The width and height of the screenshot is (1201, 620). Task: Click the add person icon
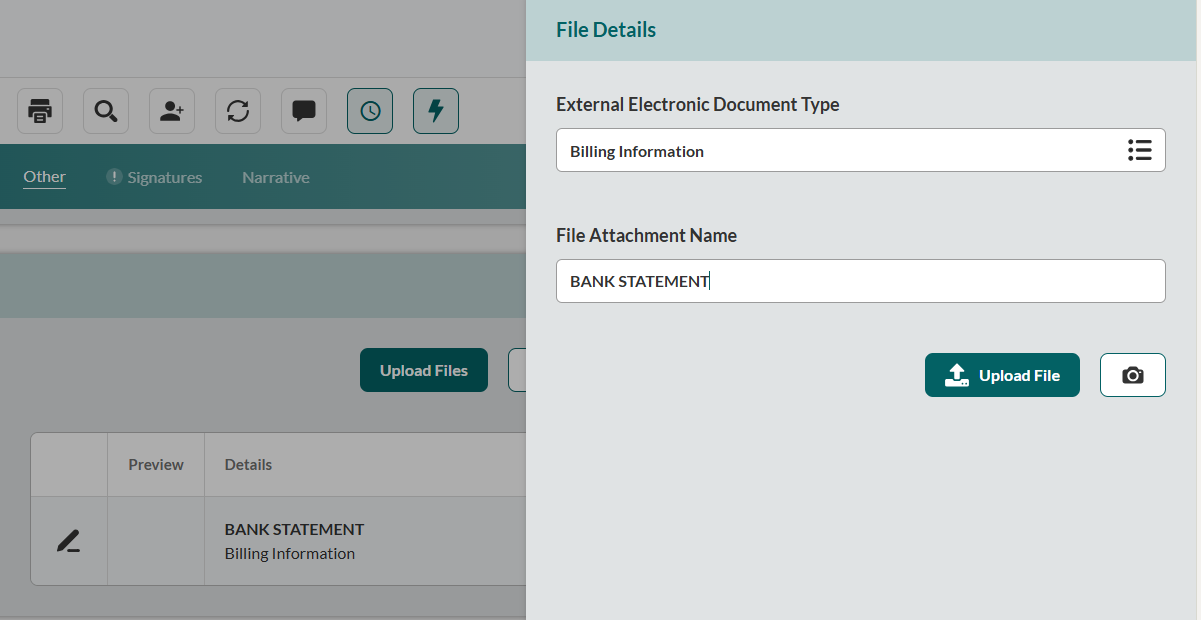click(172, 111)
